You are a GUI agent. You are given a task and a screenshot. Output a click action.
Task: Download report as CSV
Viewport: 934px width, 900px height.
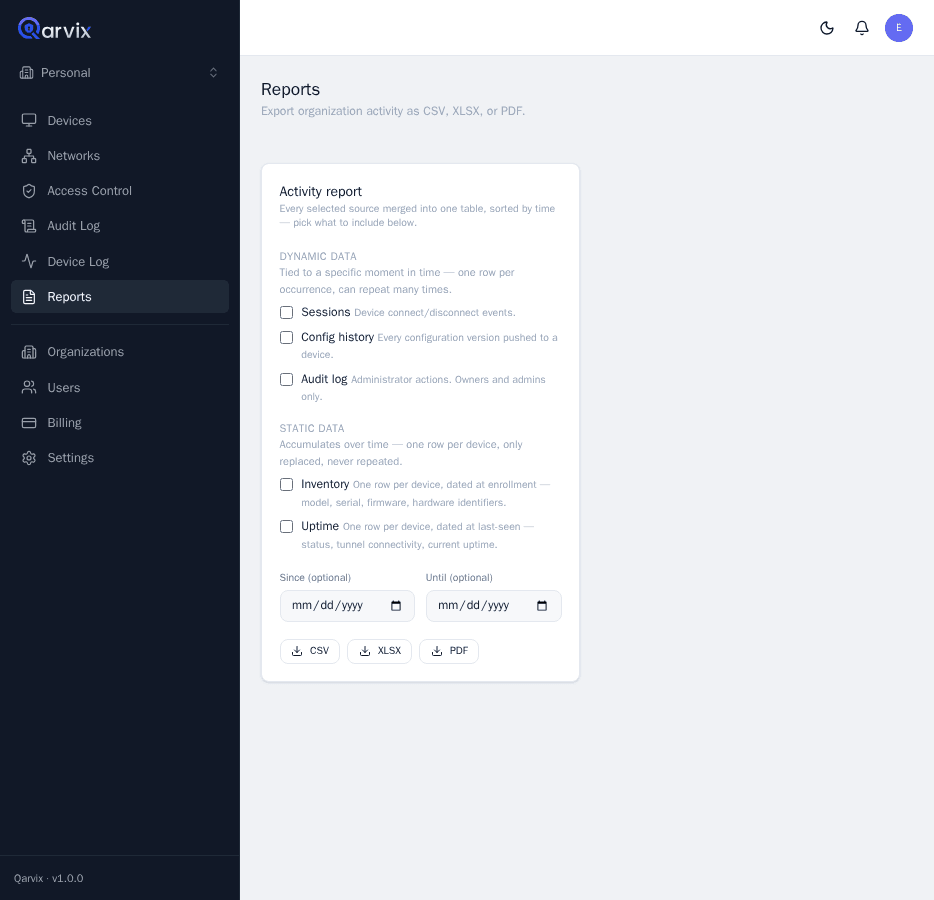click(310, 651)
